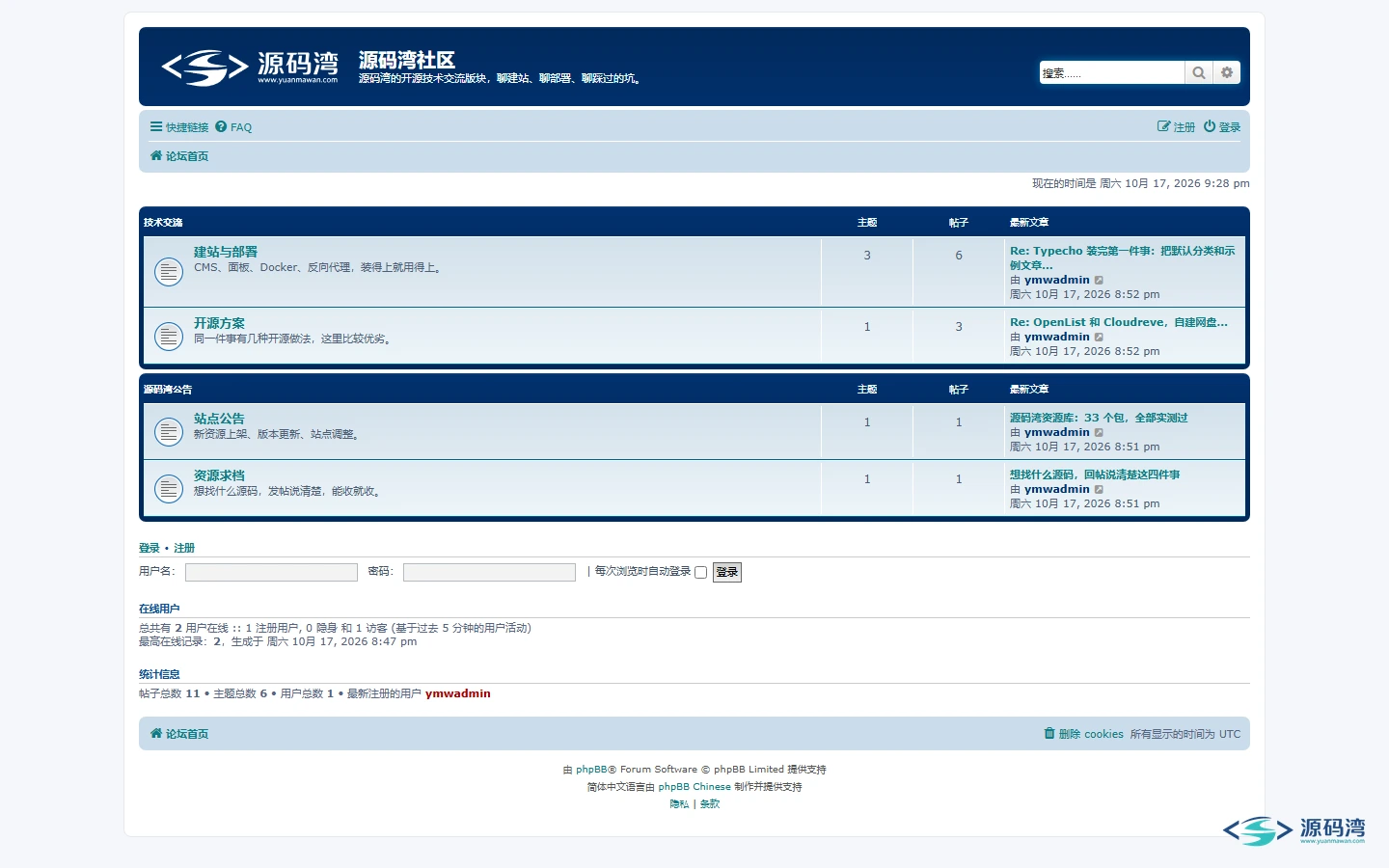Image resolution: width=1389 pixels, height=868 pixels.
Task: Open the 建站与部署 forum link
Action: tap(226, 252)
